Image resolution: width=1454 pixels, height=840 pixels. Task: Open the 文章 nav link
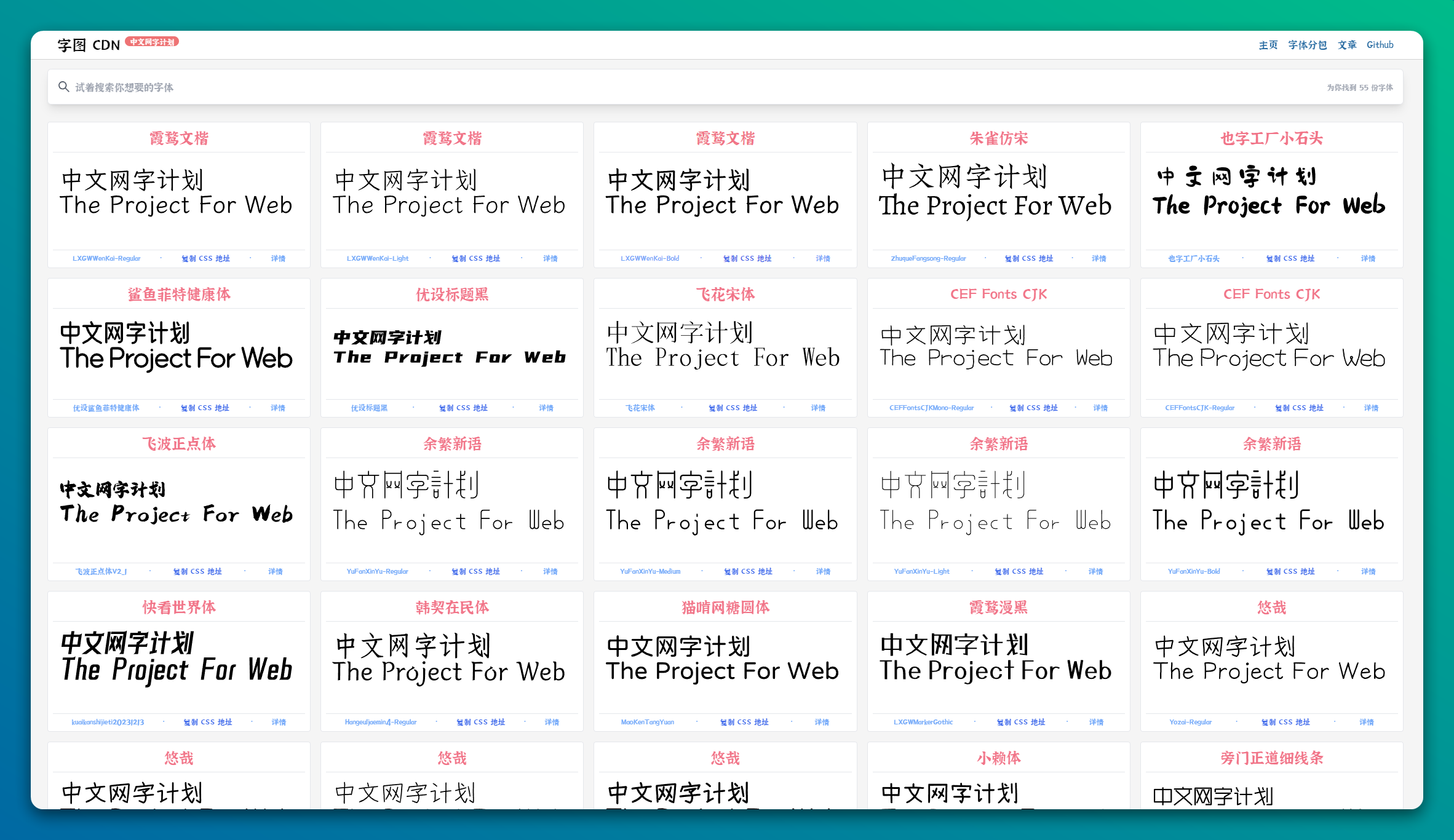(1347, 45)
